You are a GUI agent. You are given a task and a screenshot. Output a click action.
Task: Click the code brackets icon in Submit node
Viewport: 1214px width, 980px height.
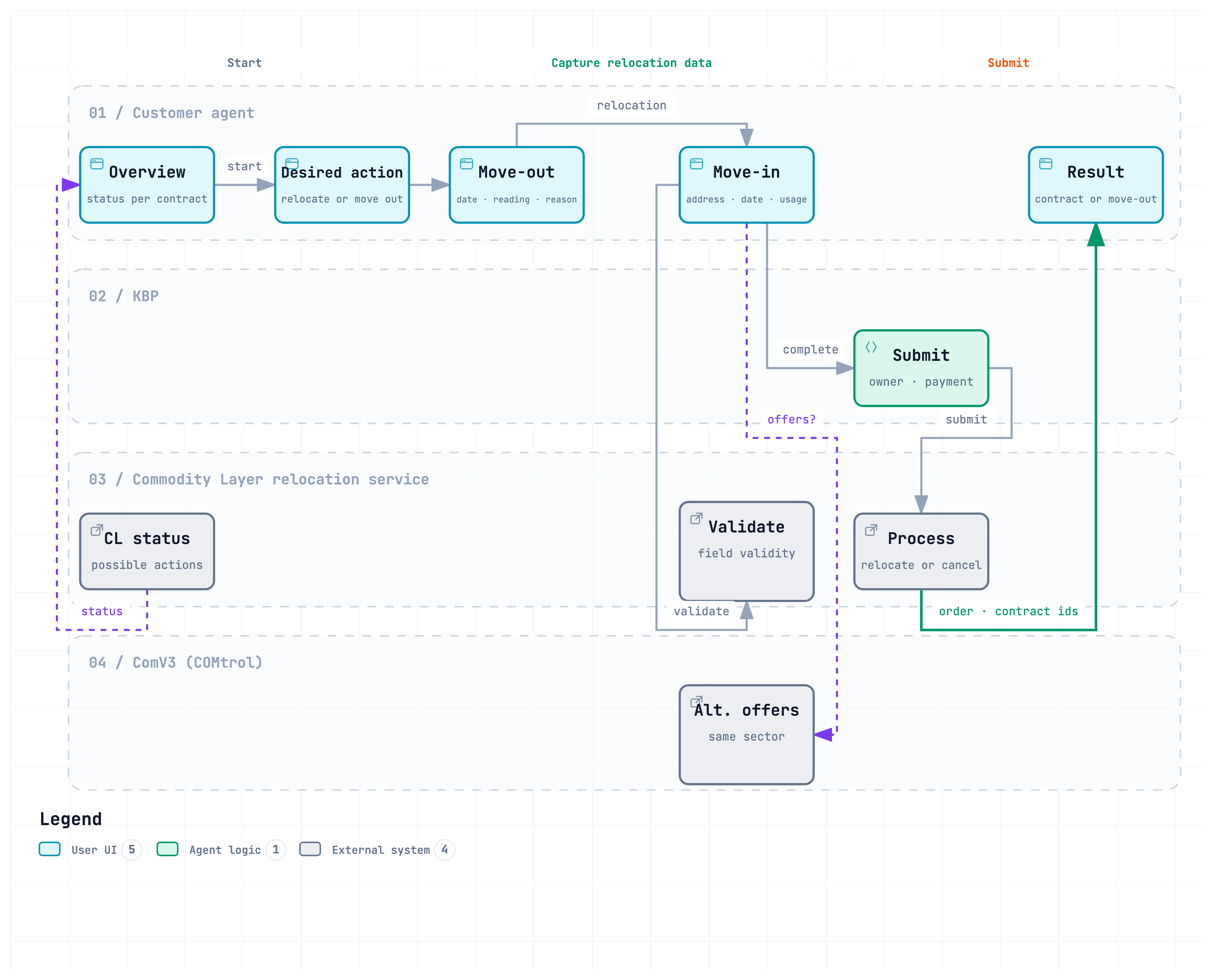[871, 347]
